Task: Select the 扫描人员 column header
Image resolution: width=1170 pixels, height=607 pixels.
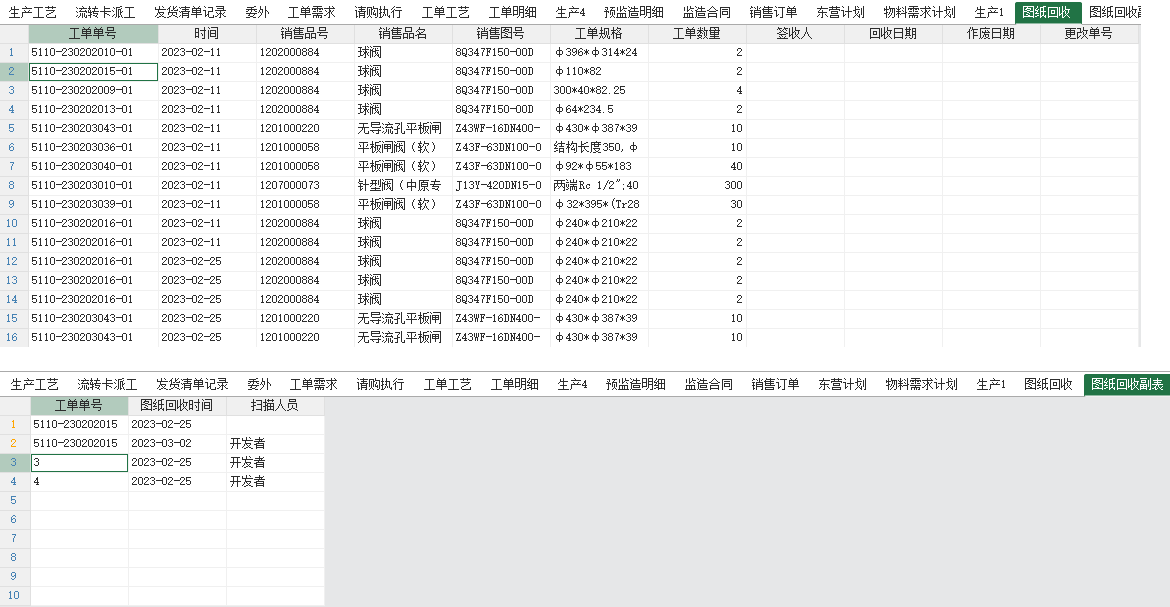Action: click(275, 405)
